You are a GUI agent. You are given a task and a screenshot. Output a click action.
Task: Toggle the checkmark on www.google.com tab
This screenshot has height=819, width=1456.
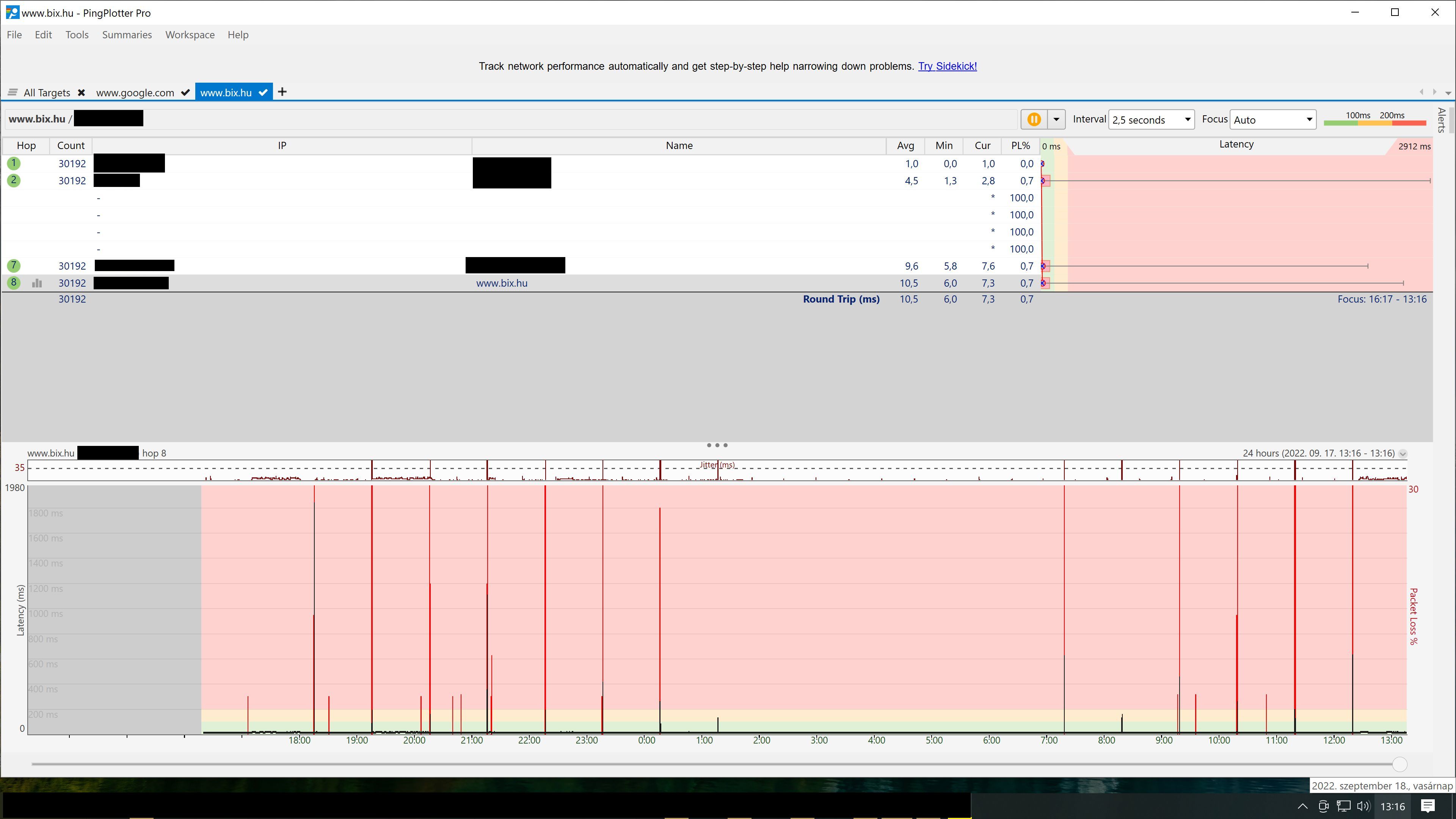[185, 93]
